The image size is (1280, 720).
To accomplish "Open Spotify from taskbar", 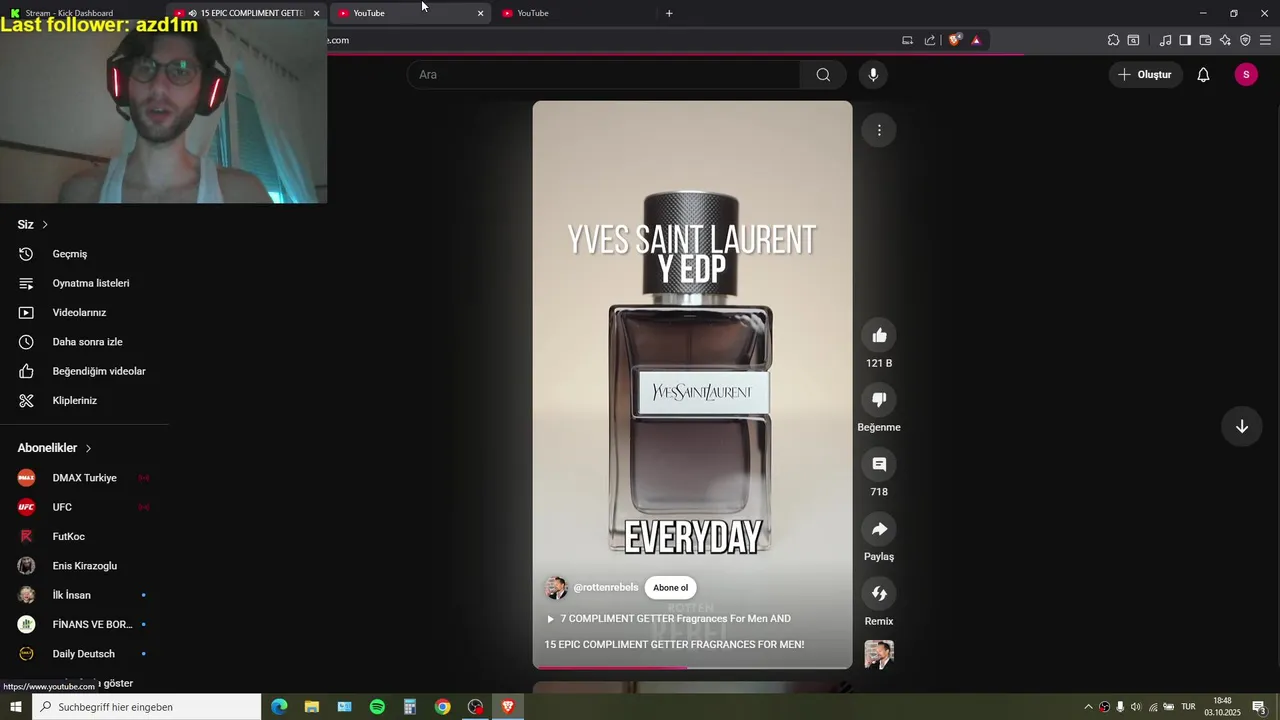I will 377,707.
